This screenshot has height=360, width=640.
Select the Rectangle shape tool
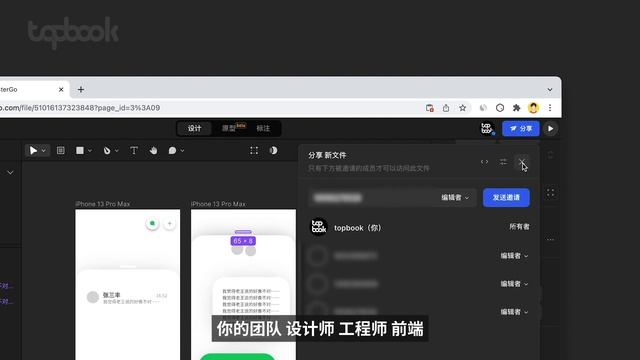[80, 151]
